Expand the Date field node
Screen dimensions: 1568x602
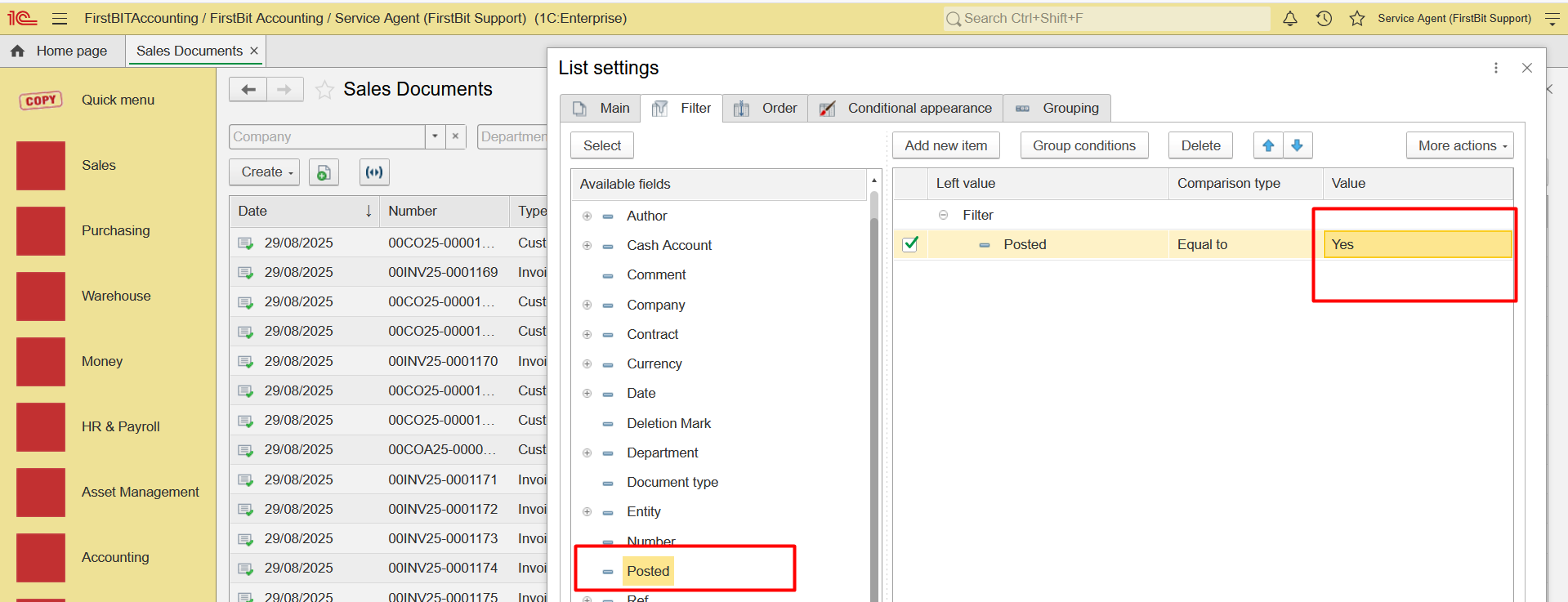point(587,393)
